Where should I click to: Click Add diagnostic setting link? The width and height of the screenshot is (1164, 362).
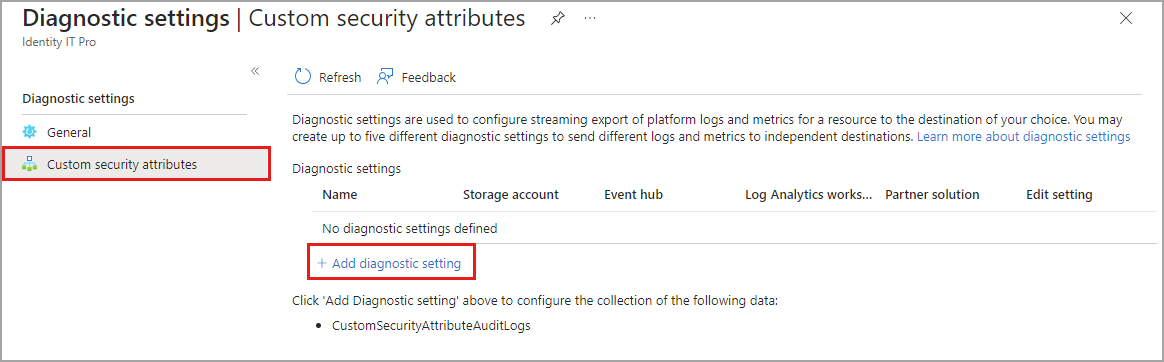coord(396,263)
